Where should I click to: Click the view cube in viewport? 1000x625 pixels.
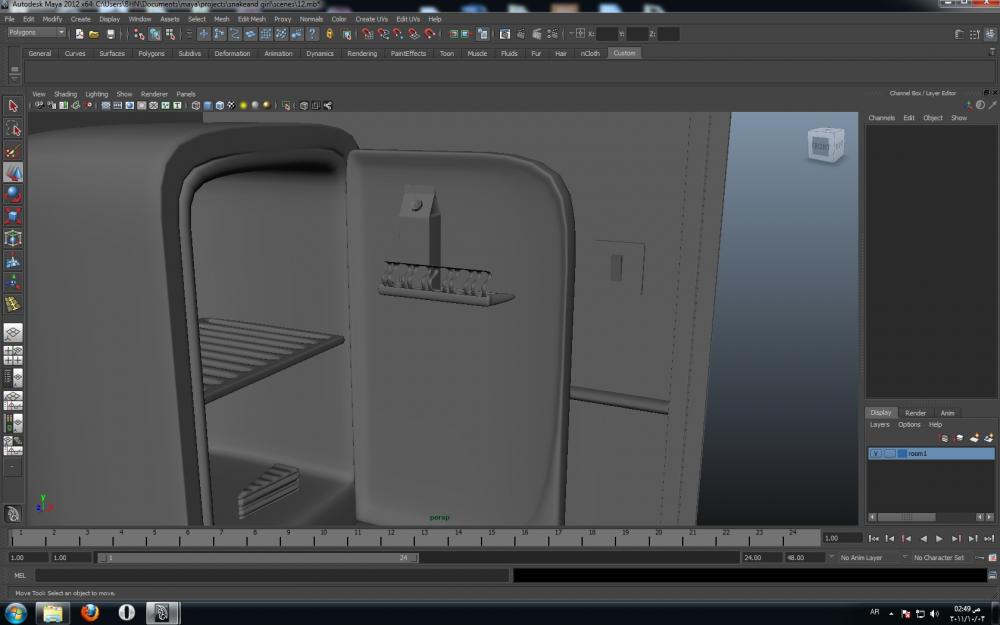[824, 145]
